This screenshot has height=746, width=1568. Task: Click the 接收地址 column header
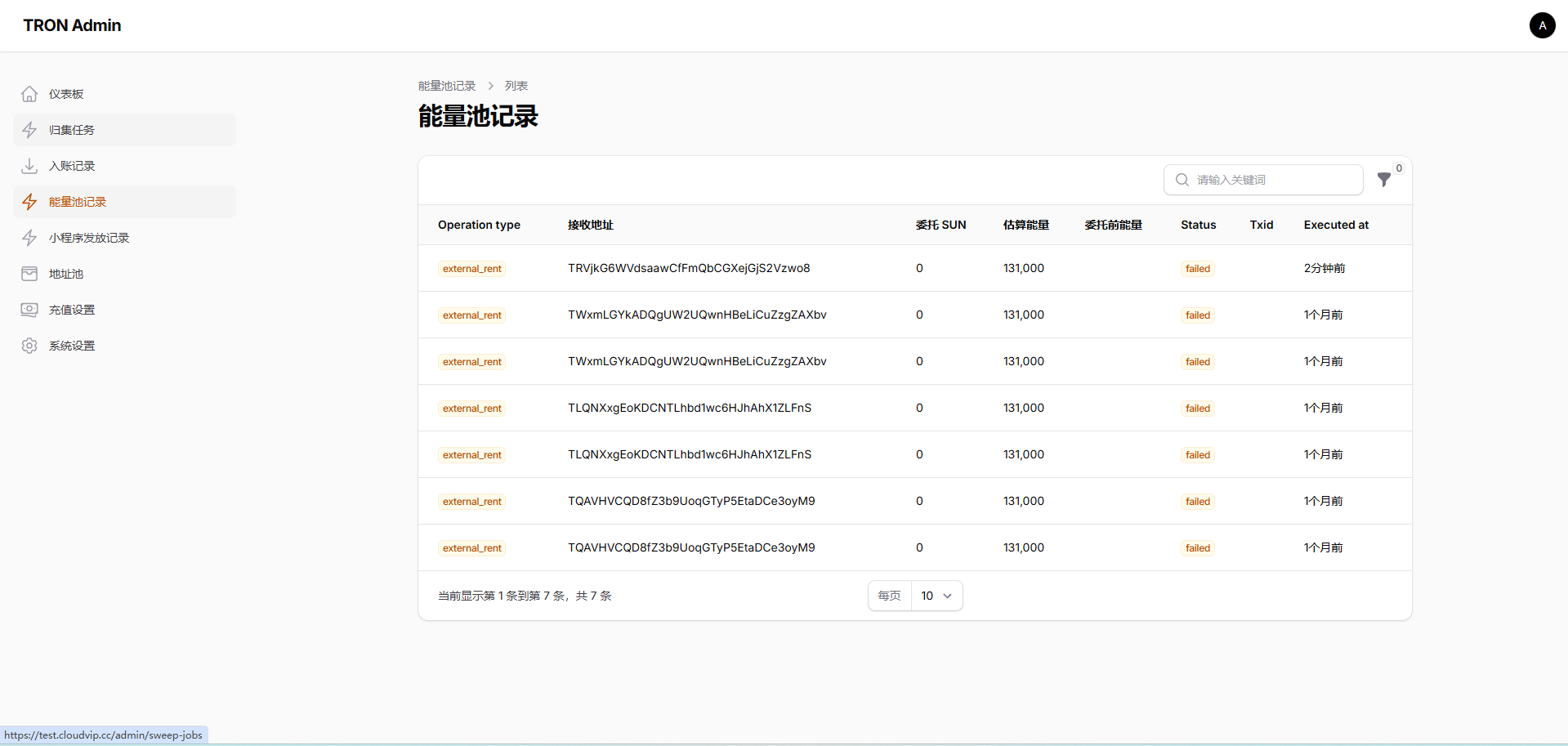point(591,225)
